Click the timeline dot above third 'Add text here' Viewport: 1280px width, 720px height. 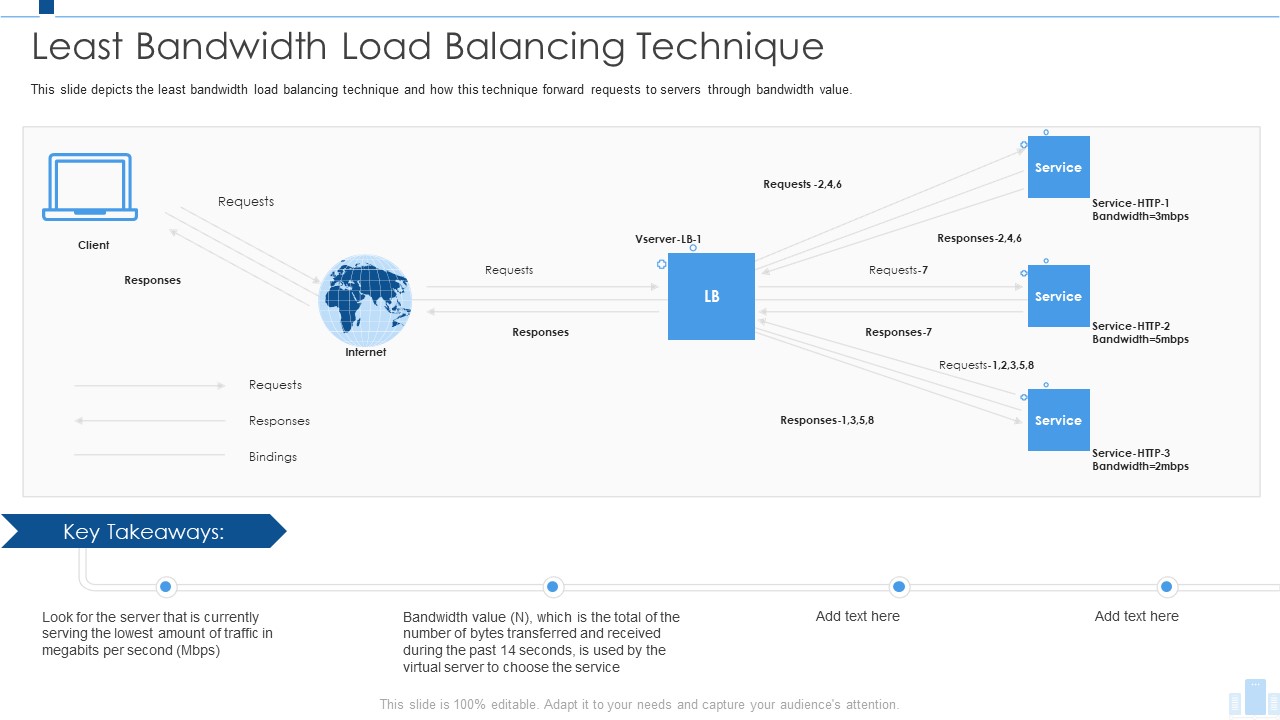pyautogui.click(x=898, y=586)
